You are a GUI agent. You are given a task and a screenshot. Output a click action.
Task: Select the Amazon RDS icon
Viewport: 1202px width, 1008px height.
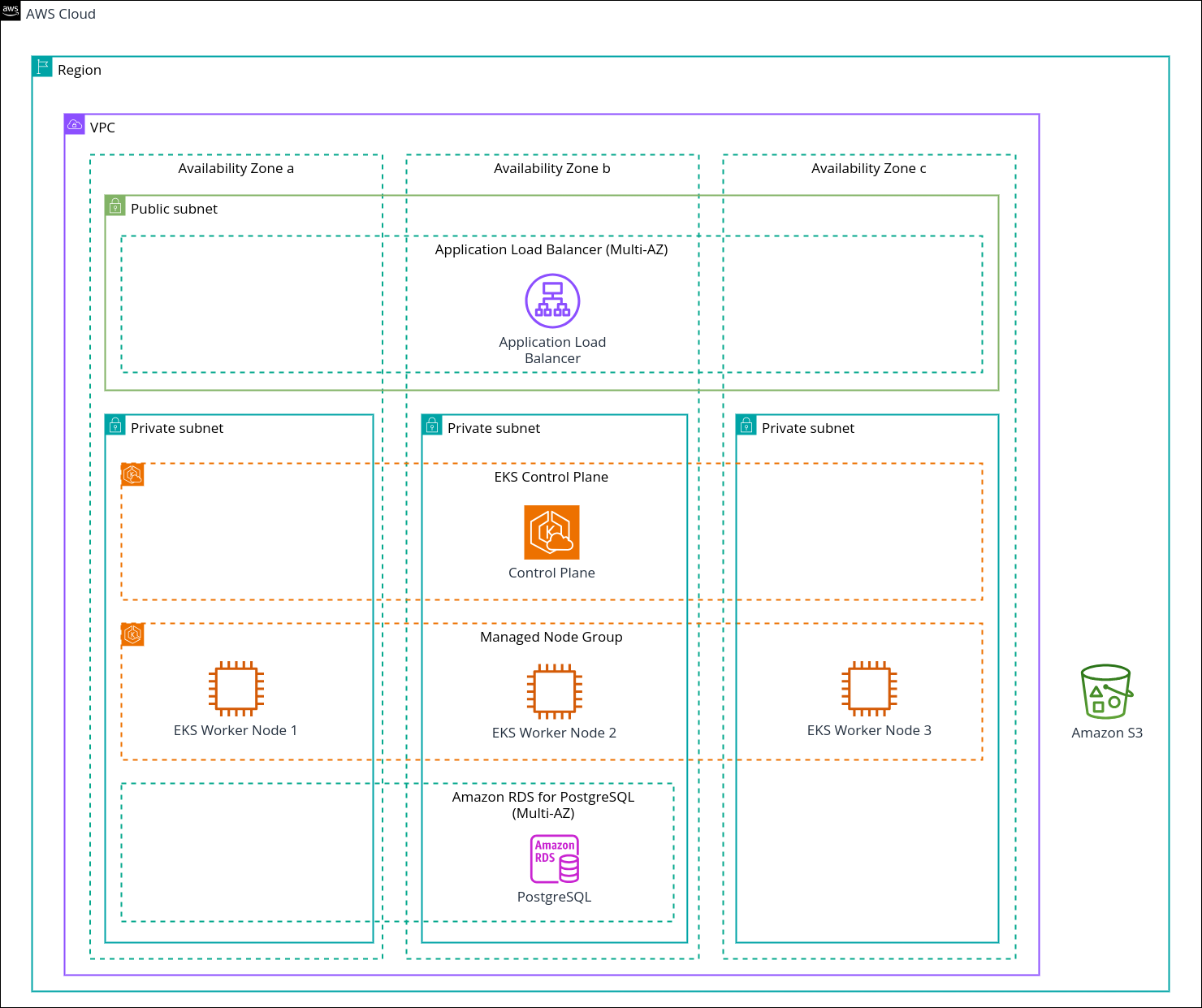click(555, 859)
